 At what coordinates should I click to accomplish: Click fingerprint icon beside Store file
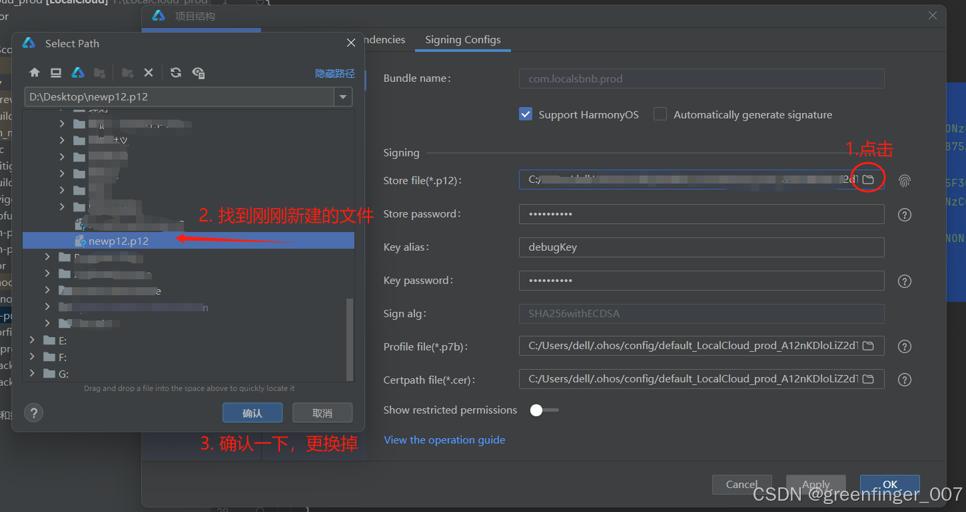point(904,181)
